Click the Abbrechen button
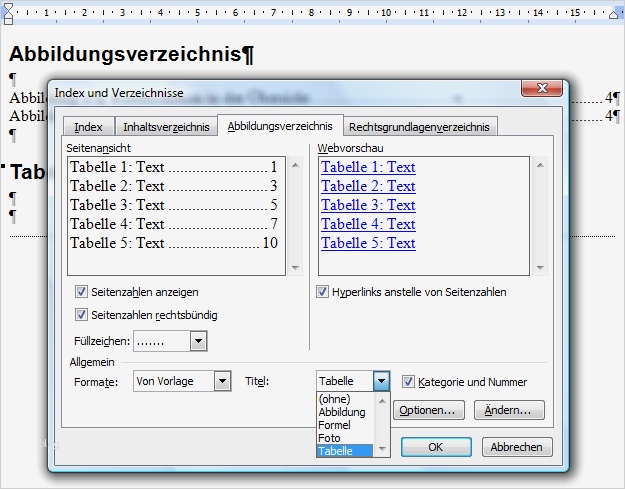Image resolution: width=625 pixels, height=489 pixels. pyautogui.click(x=517, y=447)
